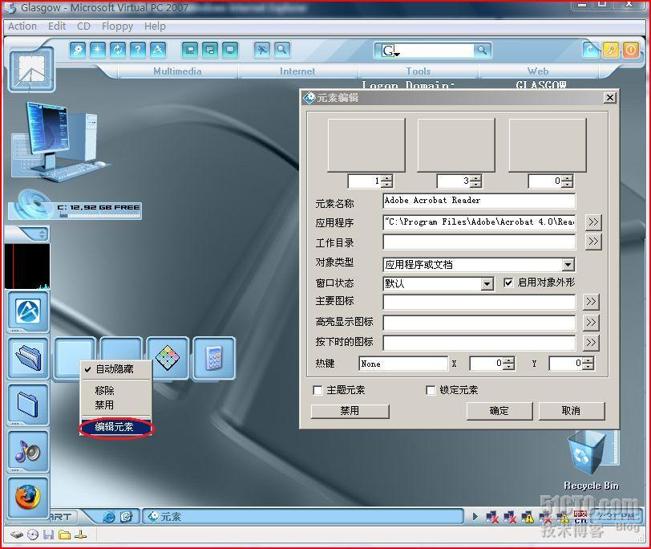The height and width of the screenshot is (549, 651).
Task: Open the search engine selector in the search box
Action: tap(391, 51)
